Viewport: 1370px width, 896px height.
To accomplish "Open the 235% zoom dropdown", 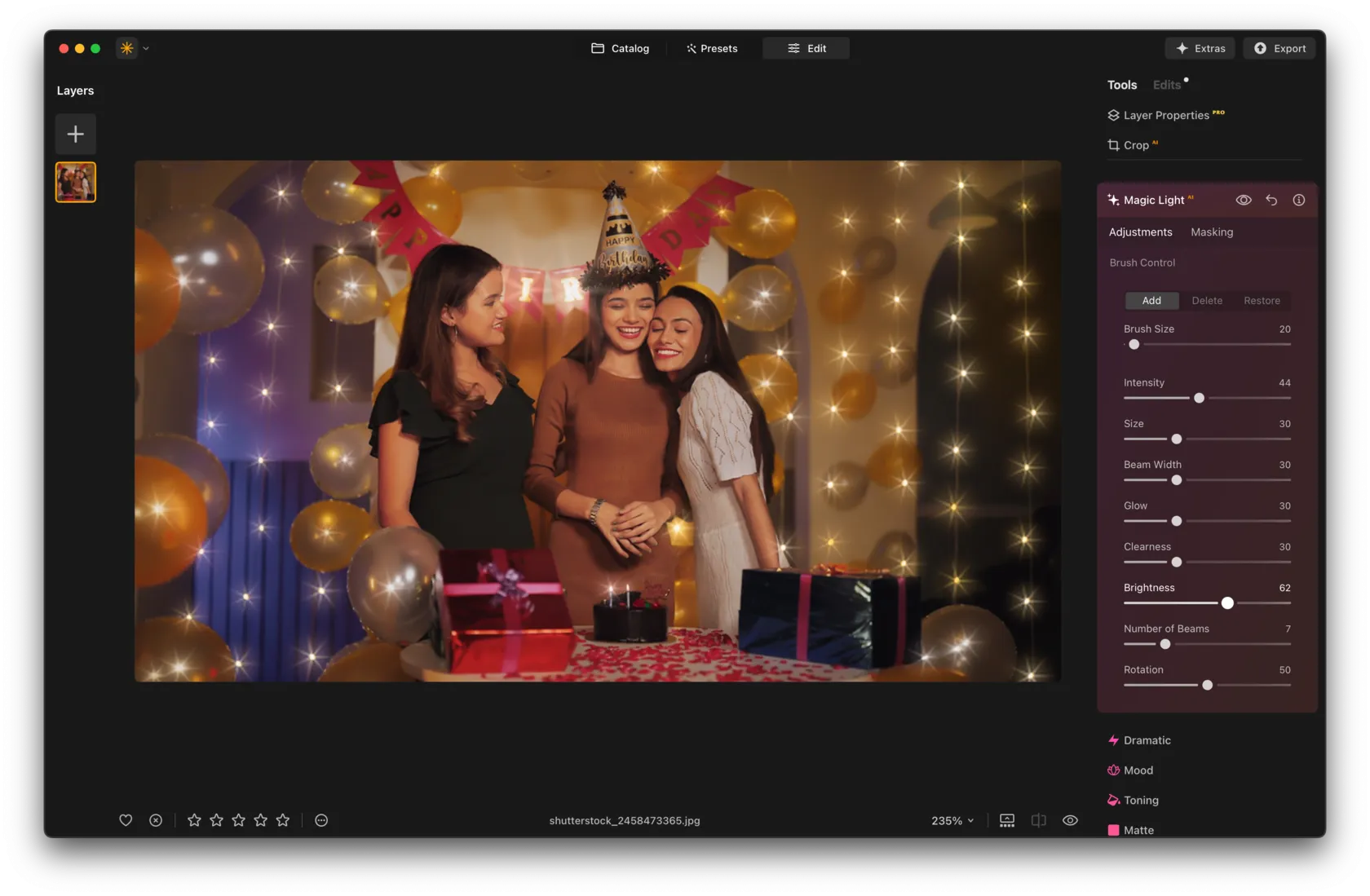I will pyautogui.click(x=952, y=820).
